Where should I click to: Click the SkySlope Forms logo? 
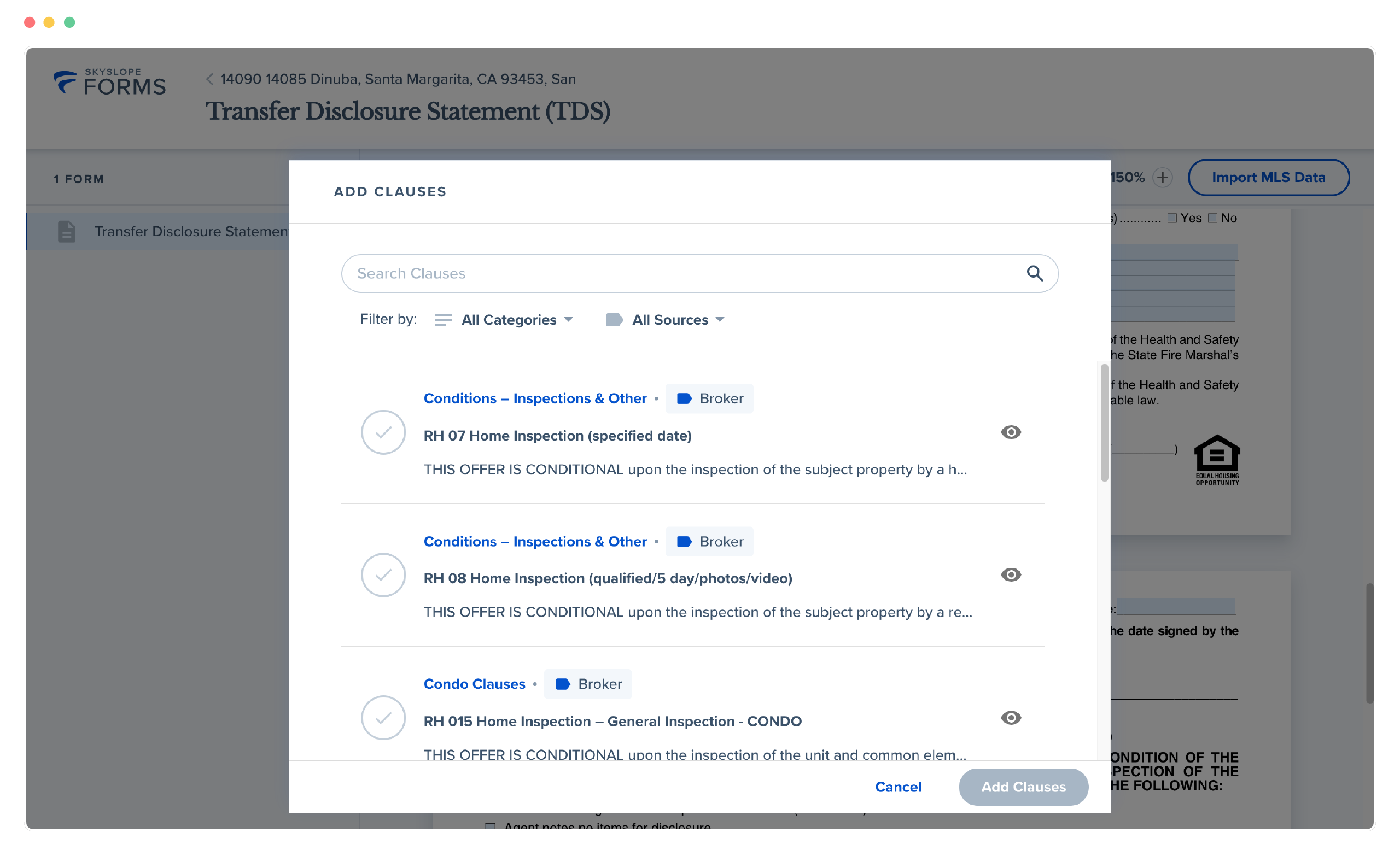[110, 83]
